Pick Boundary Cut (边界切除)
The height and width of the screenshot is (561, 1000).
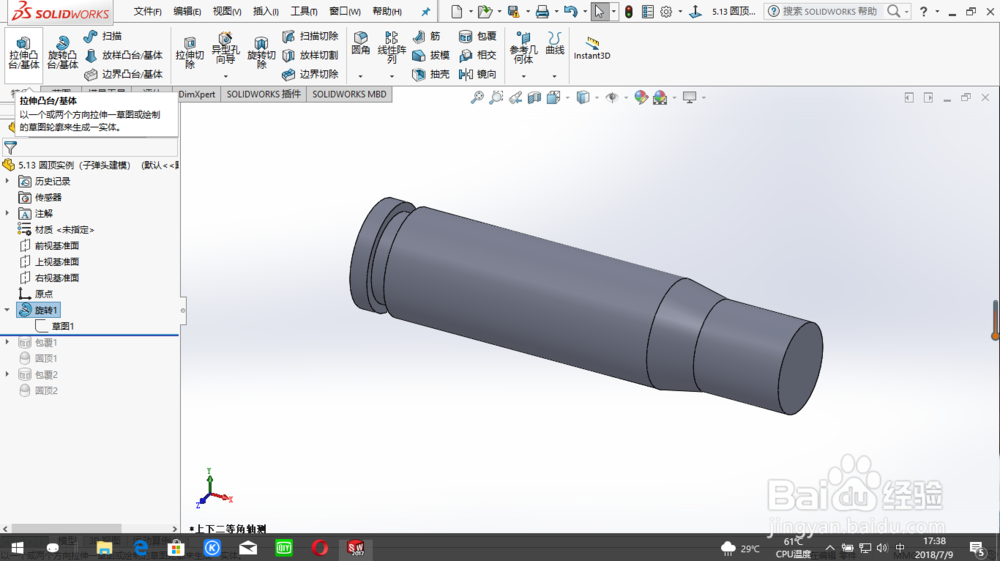click(x=310, y=75)
